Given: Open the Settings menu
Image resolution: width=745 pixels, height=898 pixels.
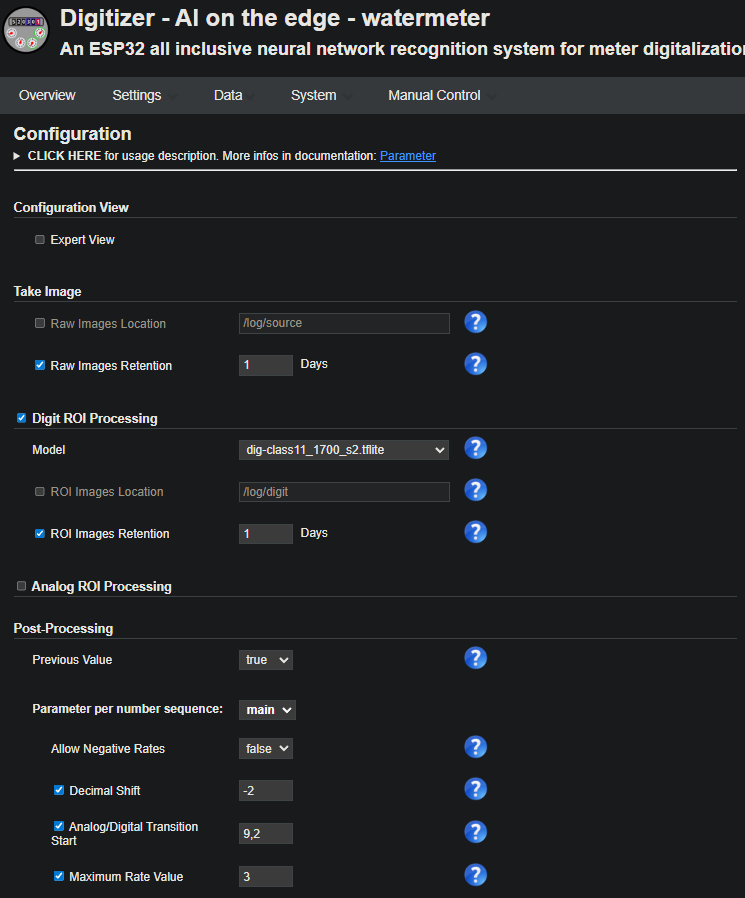Looking at the screenshot, I should pyautogui.click(x=137, y=95).
